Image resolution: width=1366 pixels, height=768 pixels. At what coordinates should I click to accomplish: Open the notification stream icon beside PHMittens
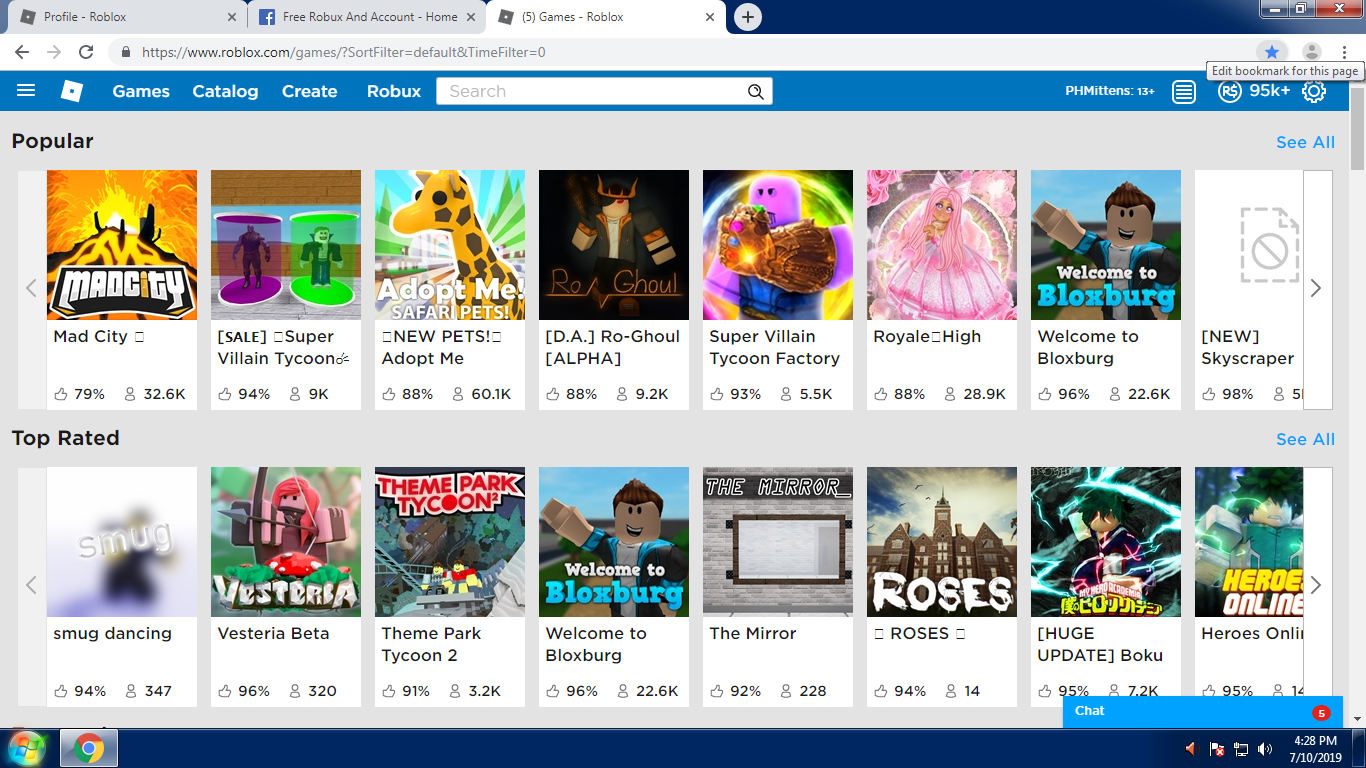[x=1184, y=92]
